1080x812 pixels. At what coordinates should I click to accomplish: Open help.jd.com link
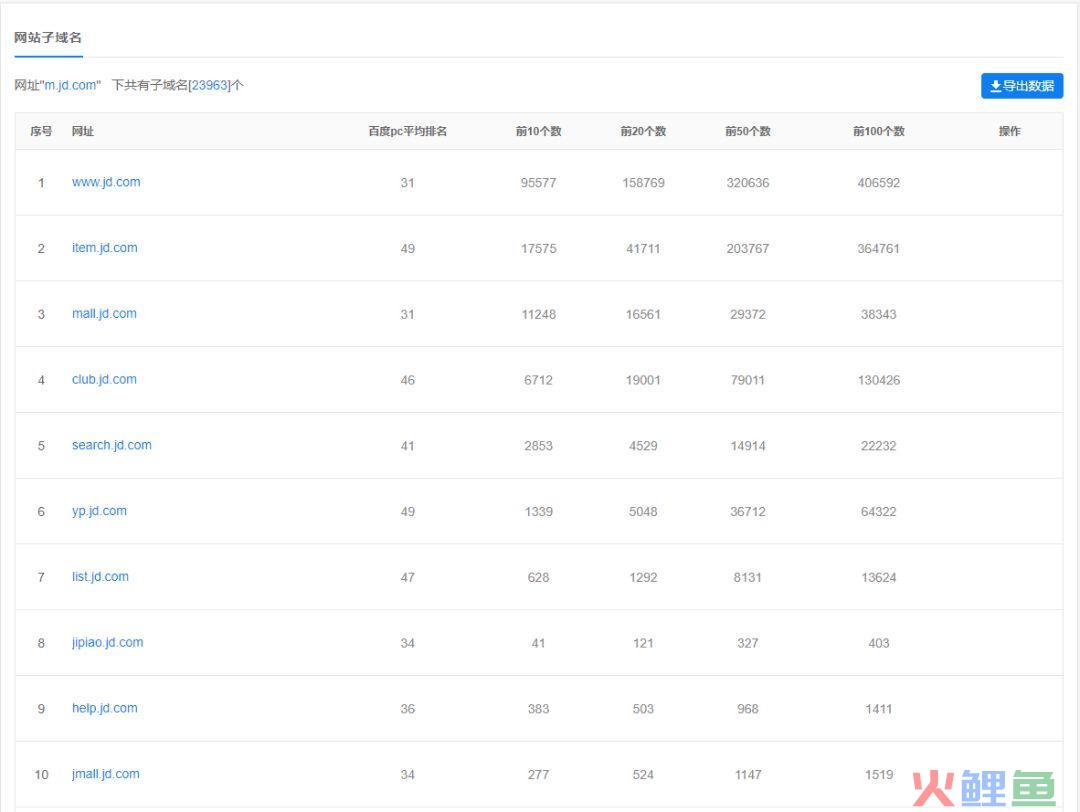tap(105, 709)
